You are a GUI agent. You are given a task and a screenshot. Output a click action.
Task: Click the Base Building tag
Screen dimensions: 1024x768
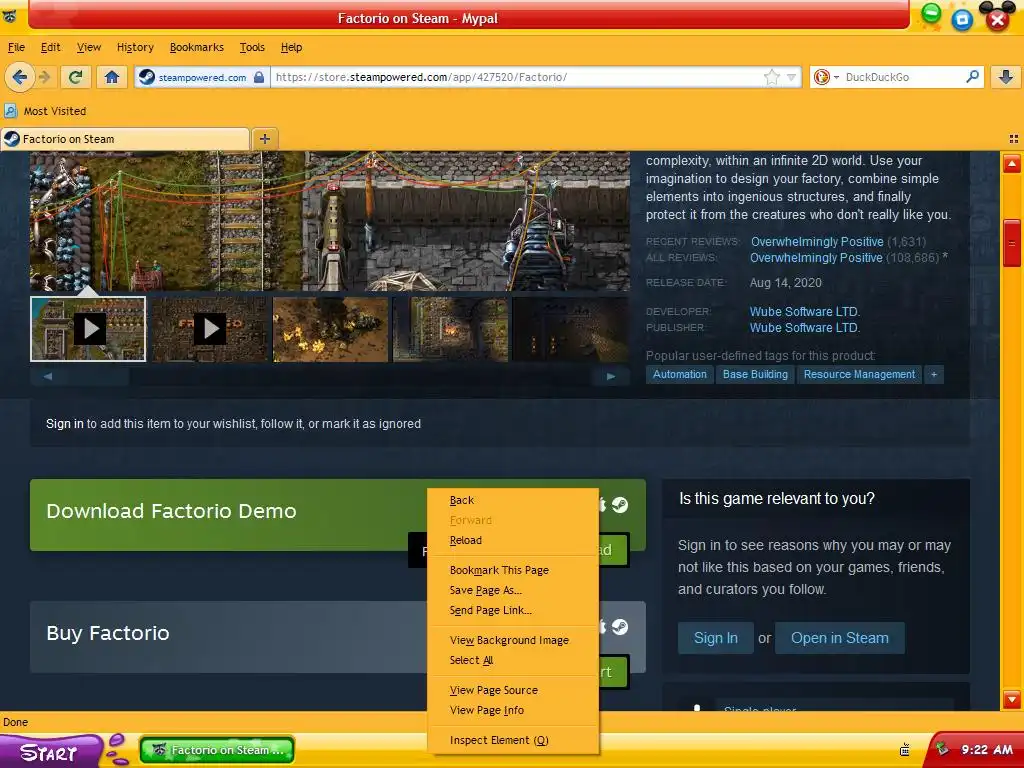[x=755, y=374]
